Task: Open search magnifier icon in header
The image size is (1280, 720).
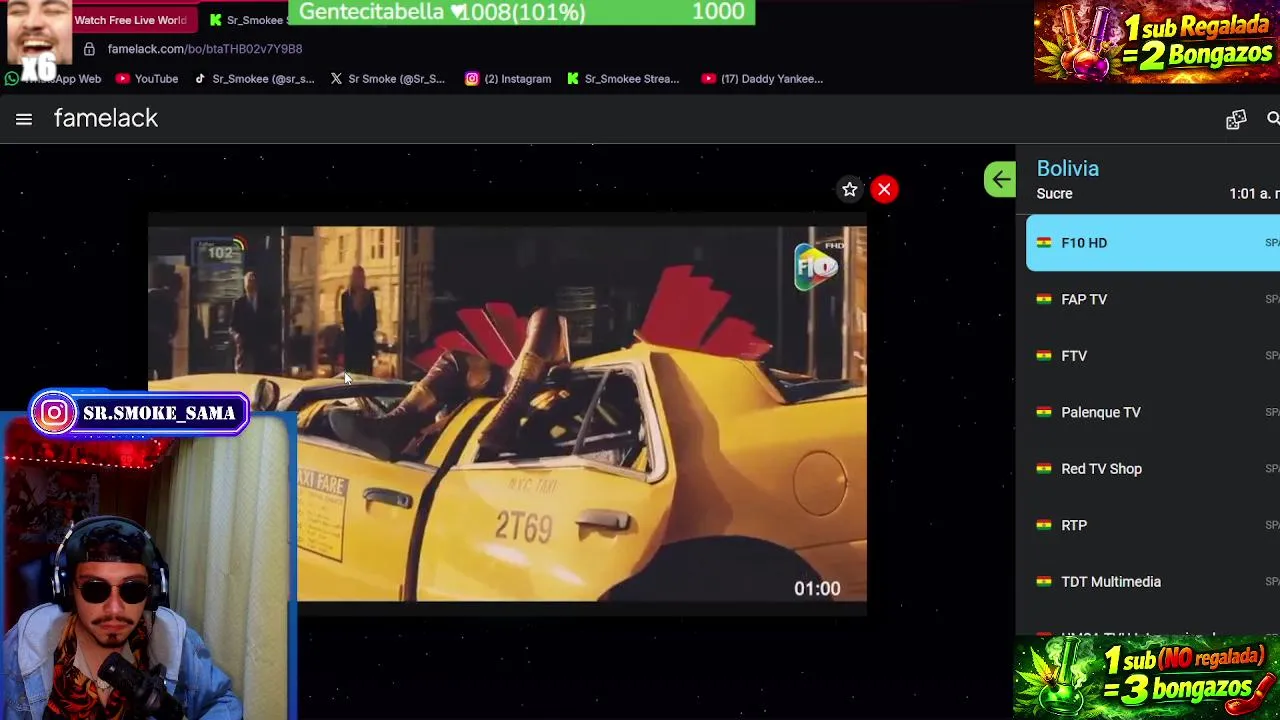Action: 1273,119
